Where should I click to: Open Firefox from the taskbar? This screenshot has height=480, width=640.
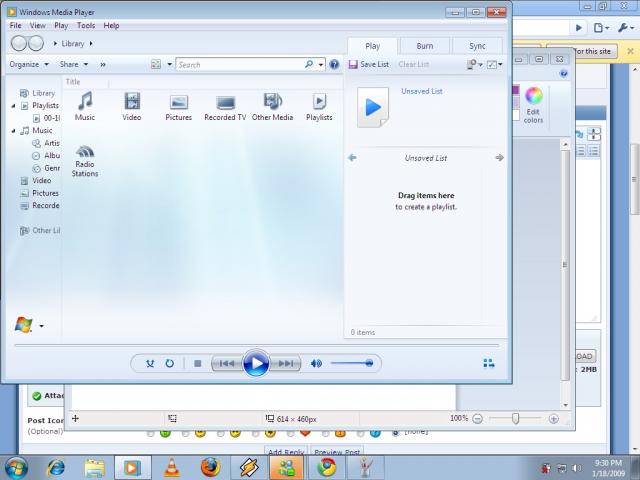point(211,468)
